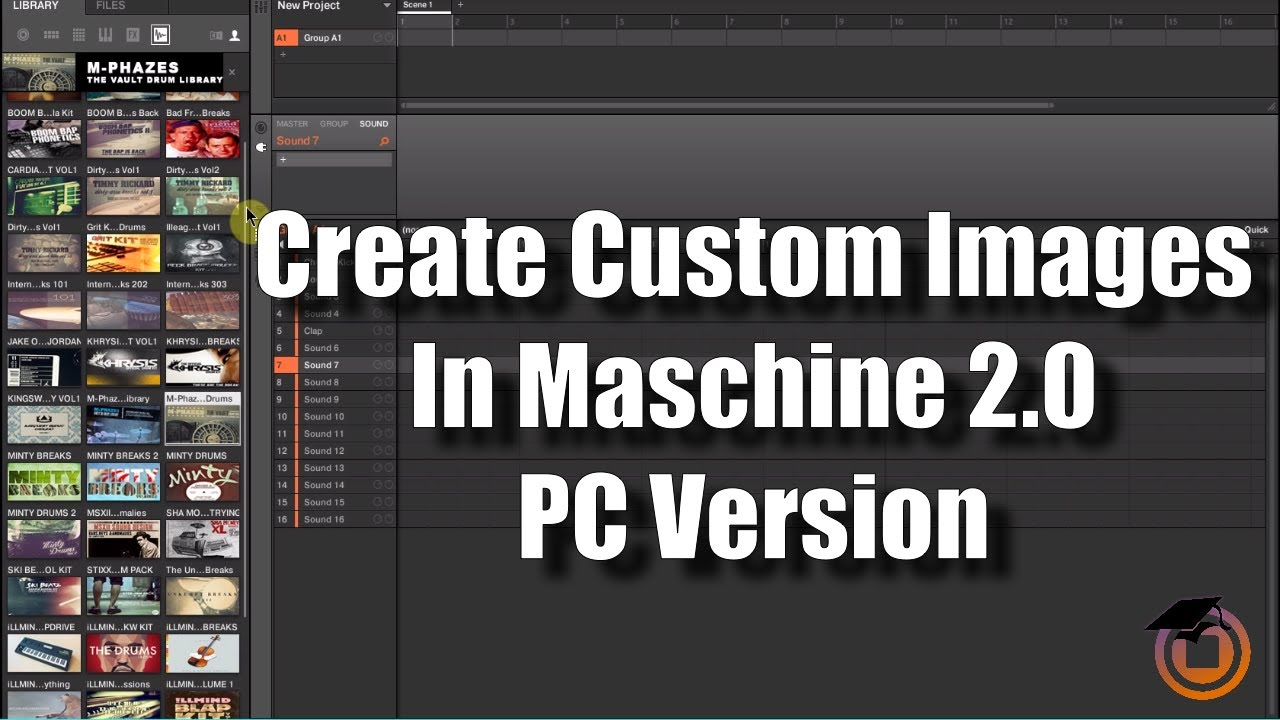Click the plug-in icon below channel knob

pyautogui.click(x=261, y=147)
